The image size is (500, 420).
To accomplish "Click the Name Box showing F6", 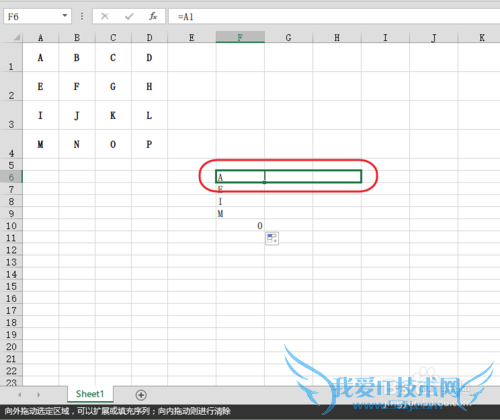I will 37,16.
